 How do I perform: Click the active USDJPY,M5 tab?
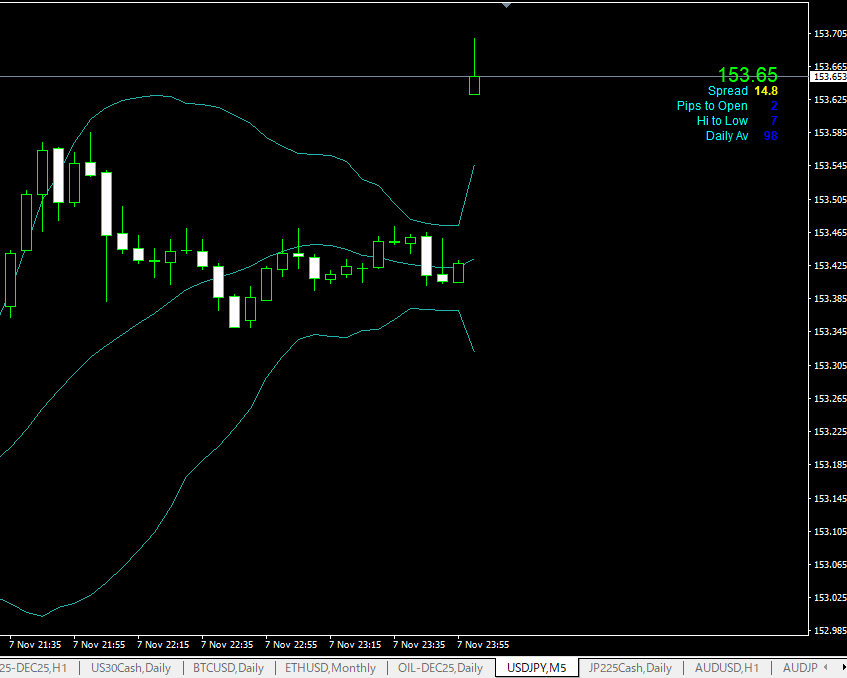click(x=536, y=668)
